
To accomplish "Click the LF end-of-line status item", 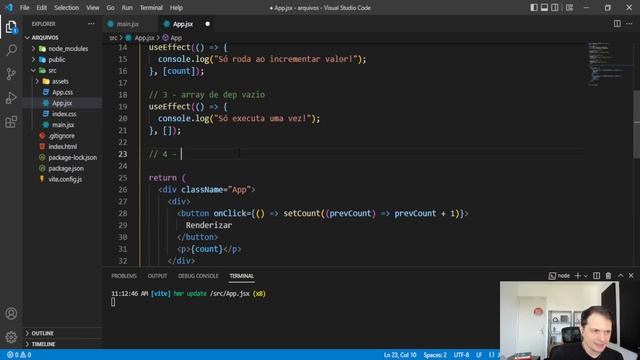I will 479,355.
